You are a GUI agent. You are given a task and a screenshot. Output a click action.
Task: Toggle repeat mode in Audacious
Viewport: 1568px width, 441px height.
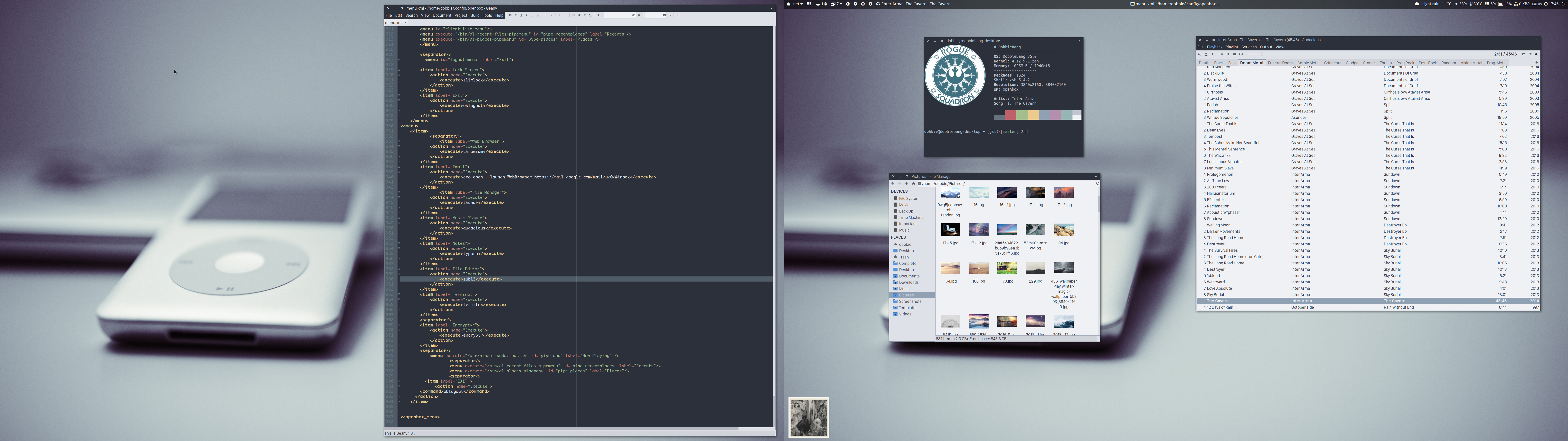click(1523, 54)
